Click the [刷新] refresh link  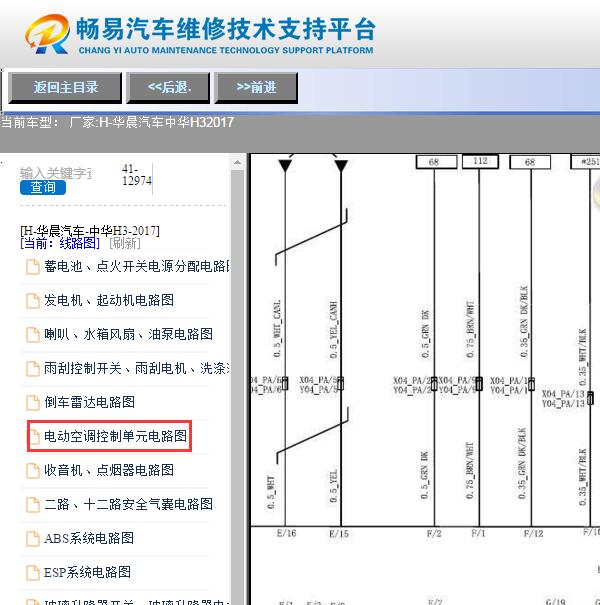pyautogui.click(x=125, y=243)
